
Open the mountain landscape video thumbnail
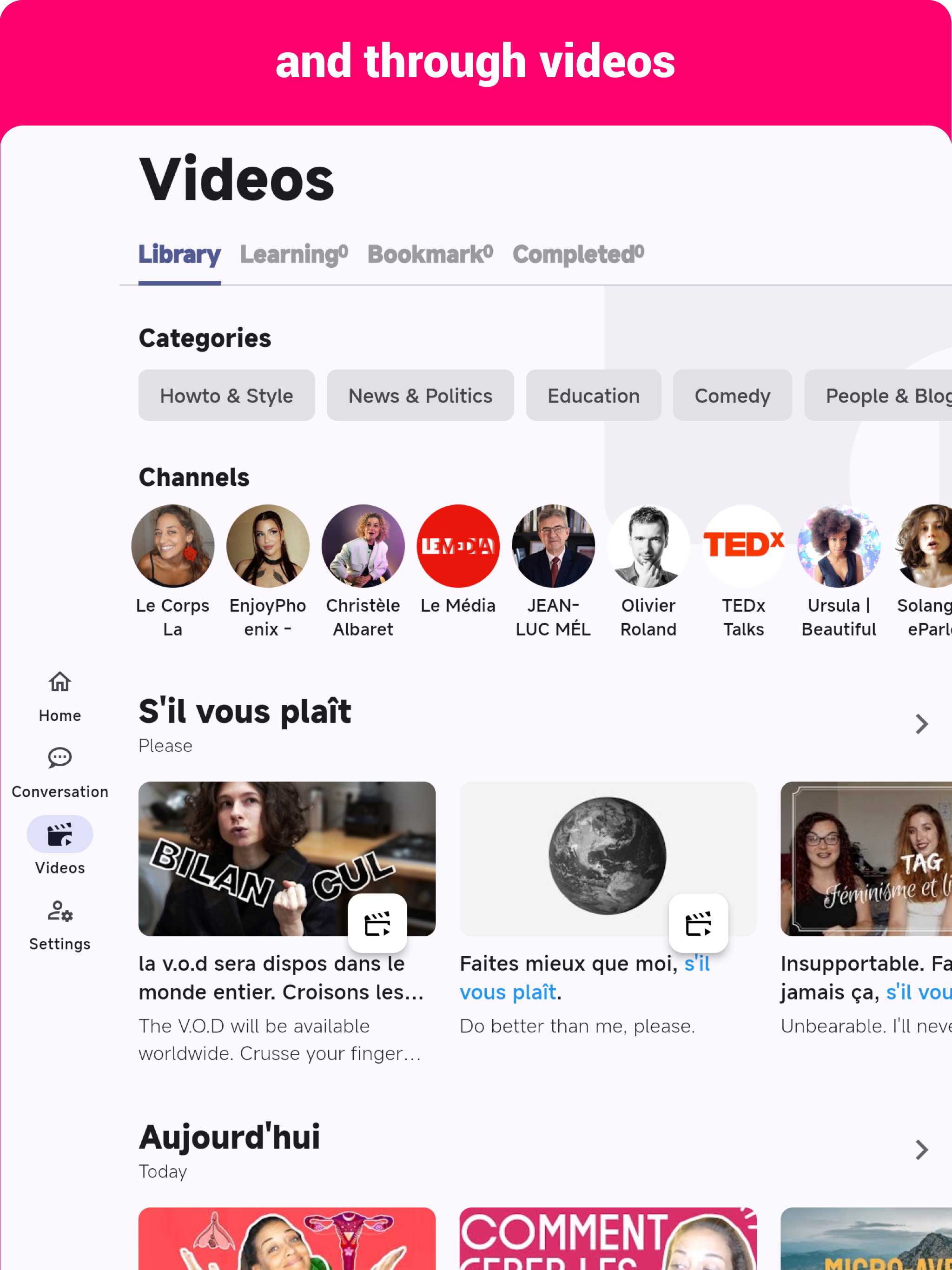(x=866, y=1238)
